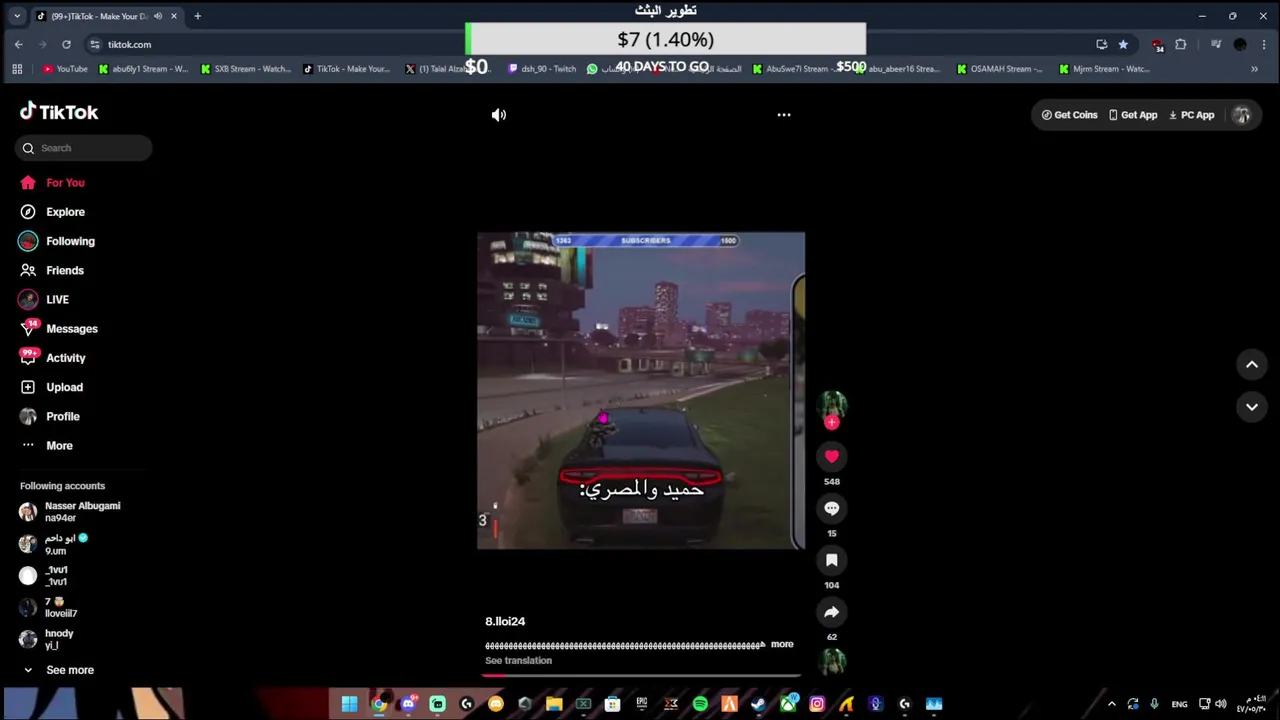Open the Explore page
1280x720 pixels.
click(x=53, y=212)
